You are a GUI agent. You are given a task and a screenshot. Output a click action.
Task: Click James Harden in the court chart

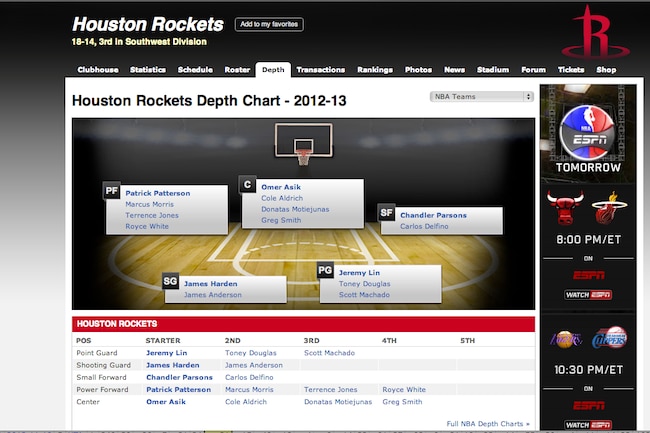[211, 283]
